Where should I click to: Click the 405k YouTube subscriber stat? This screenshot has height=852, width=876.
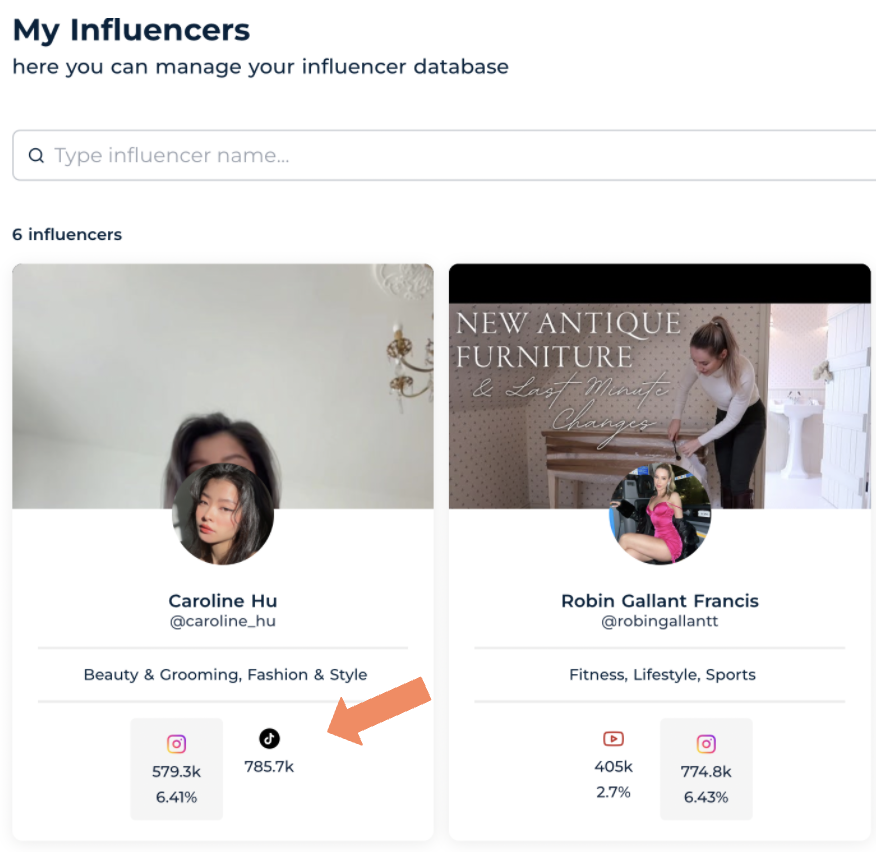613,767
